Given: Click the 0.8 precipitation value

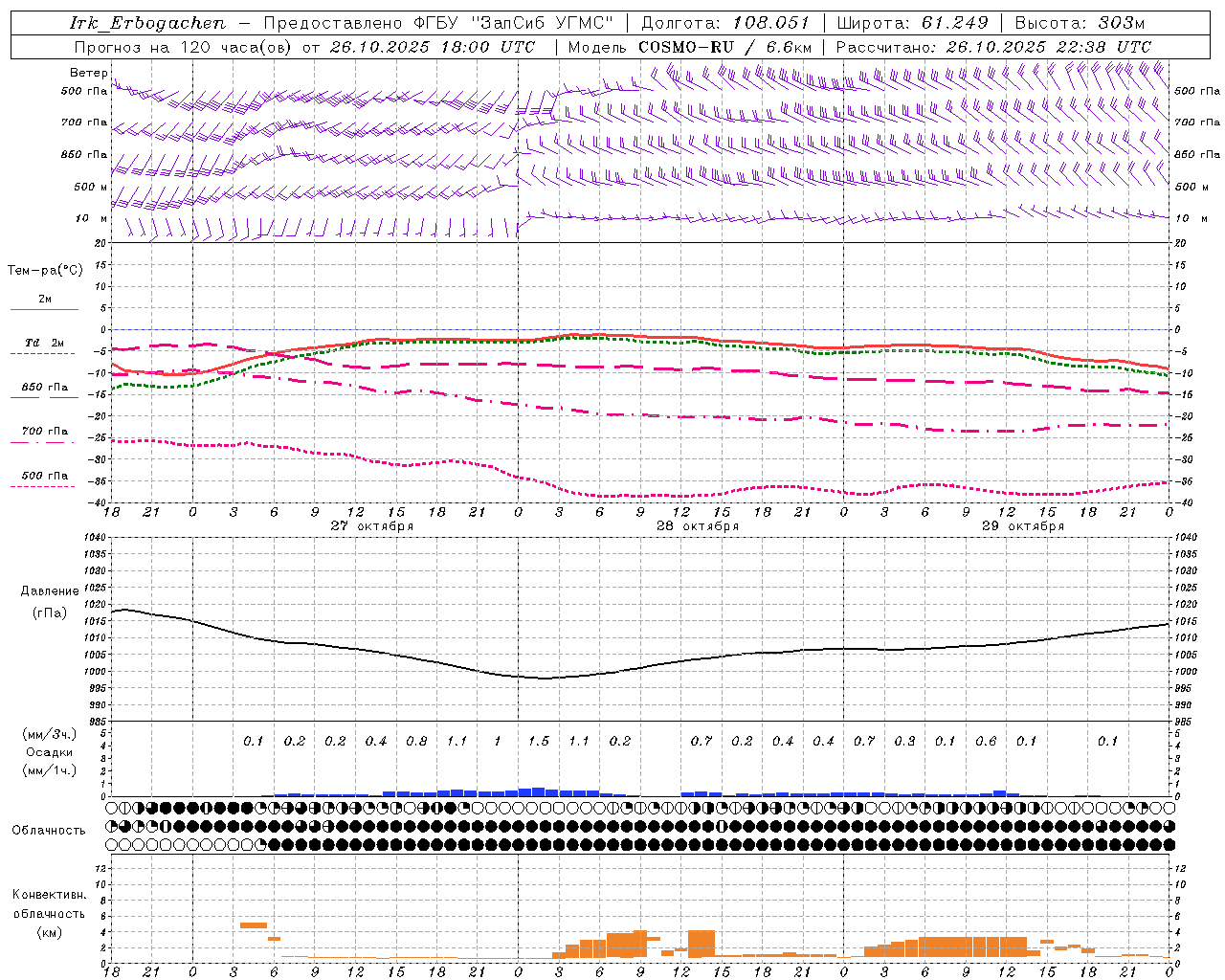Looking at the screenshot, I should (x=416, y=742).
